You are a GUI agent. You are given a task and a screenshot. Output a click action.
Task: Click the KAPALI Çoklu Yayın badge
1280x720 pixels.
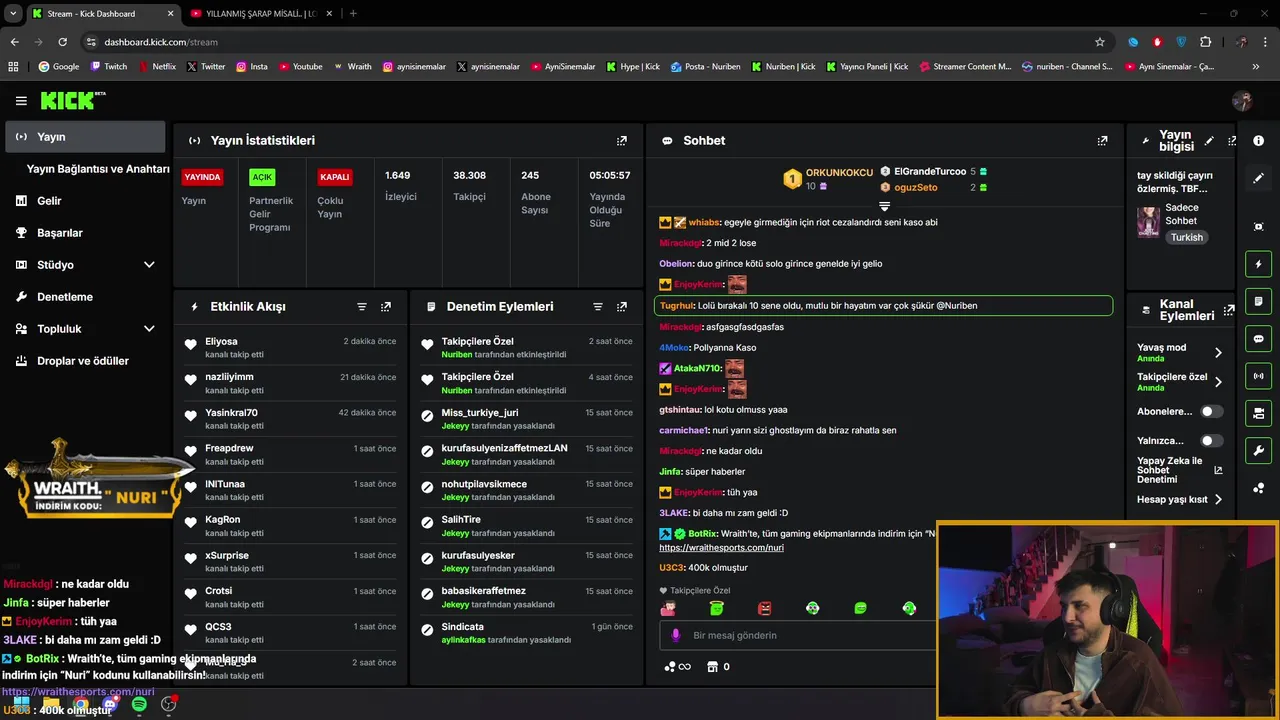[334, 177]
